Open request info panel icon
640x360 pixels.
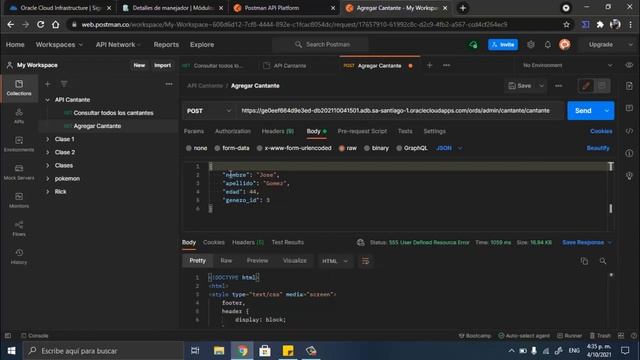(629, 153)
